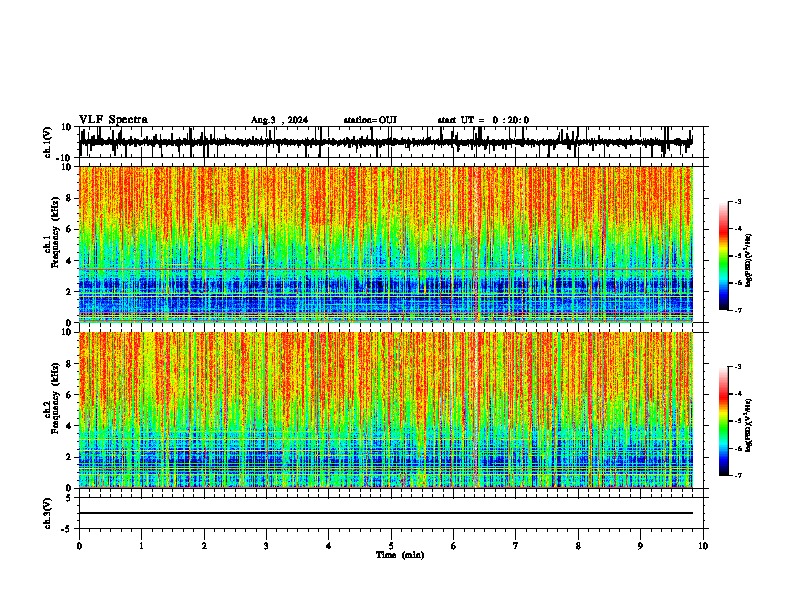The height and width of the screenshot is (612, 792).
Task: Click time axis tick label "7"
Action: 516,546
